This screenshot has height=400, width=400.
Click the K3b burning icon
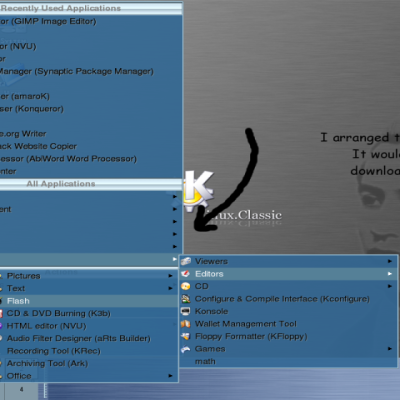(x=1, y=313)
